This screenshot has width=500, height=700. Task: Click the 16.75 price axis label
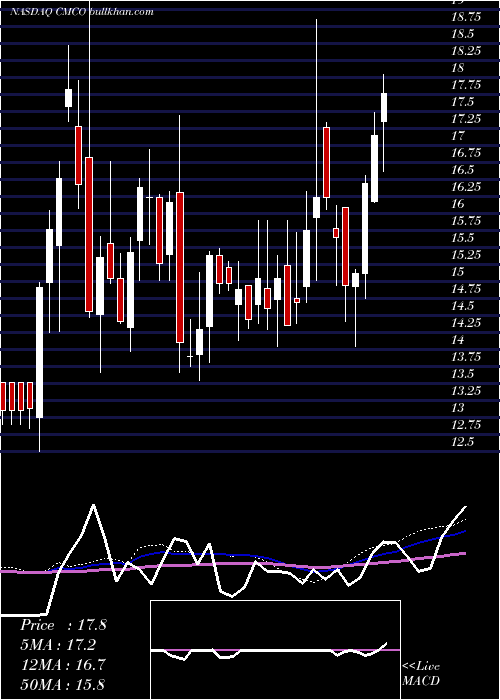point(468,153)
